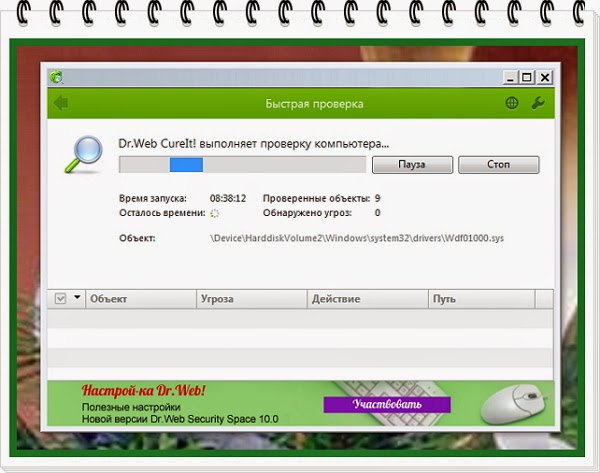This screenshot has height=473, width=600.
Task: Click the 'Проверенные объекты' label
Action: click(x=316, y=199)
